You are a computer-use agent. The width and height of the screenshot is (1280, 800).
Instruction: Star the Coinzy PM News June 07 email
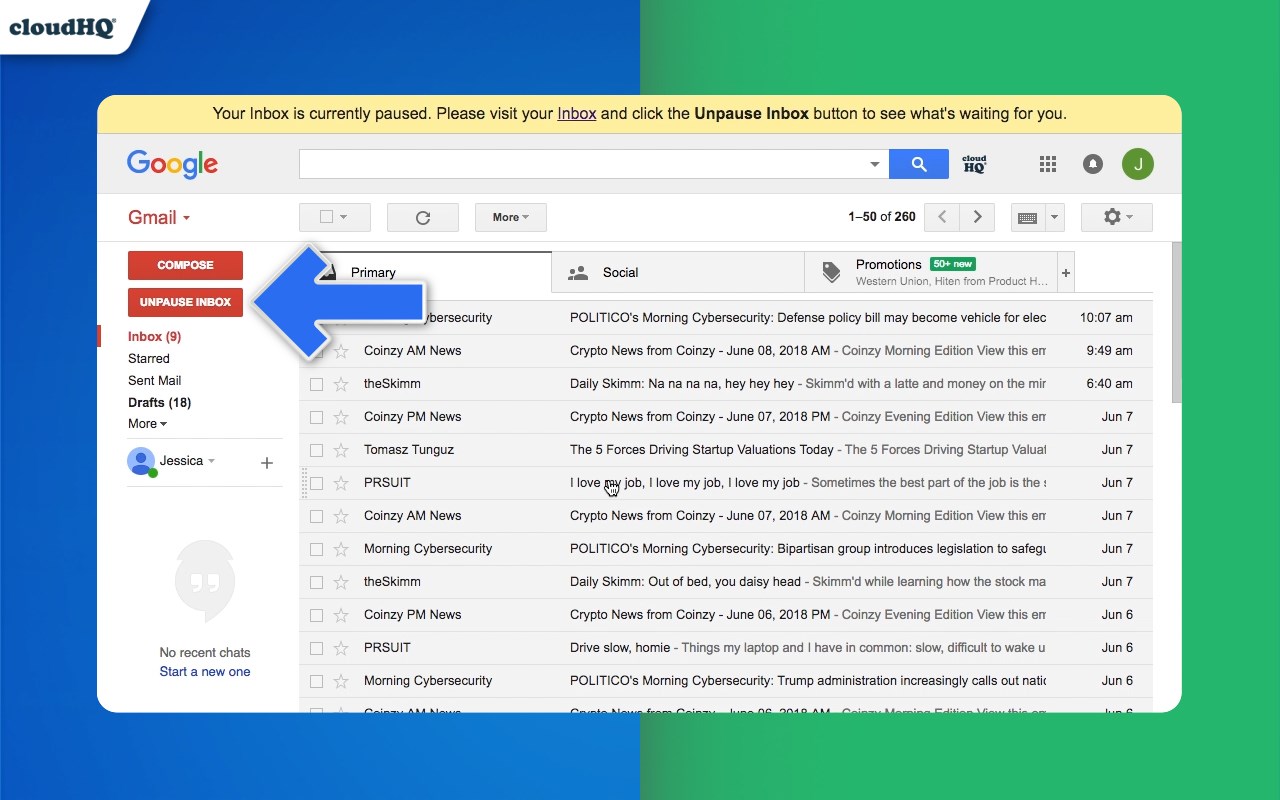click(x=341, y=417)
